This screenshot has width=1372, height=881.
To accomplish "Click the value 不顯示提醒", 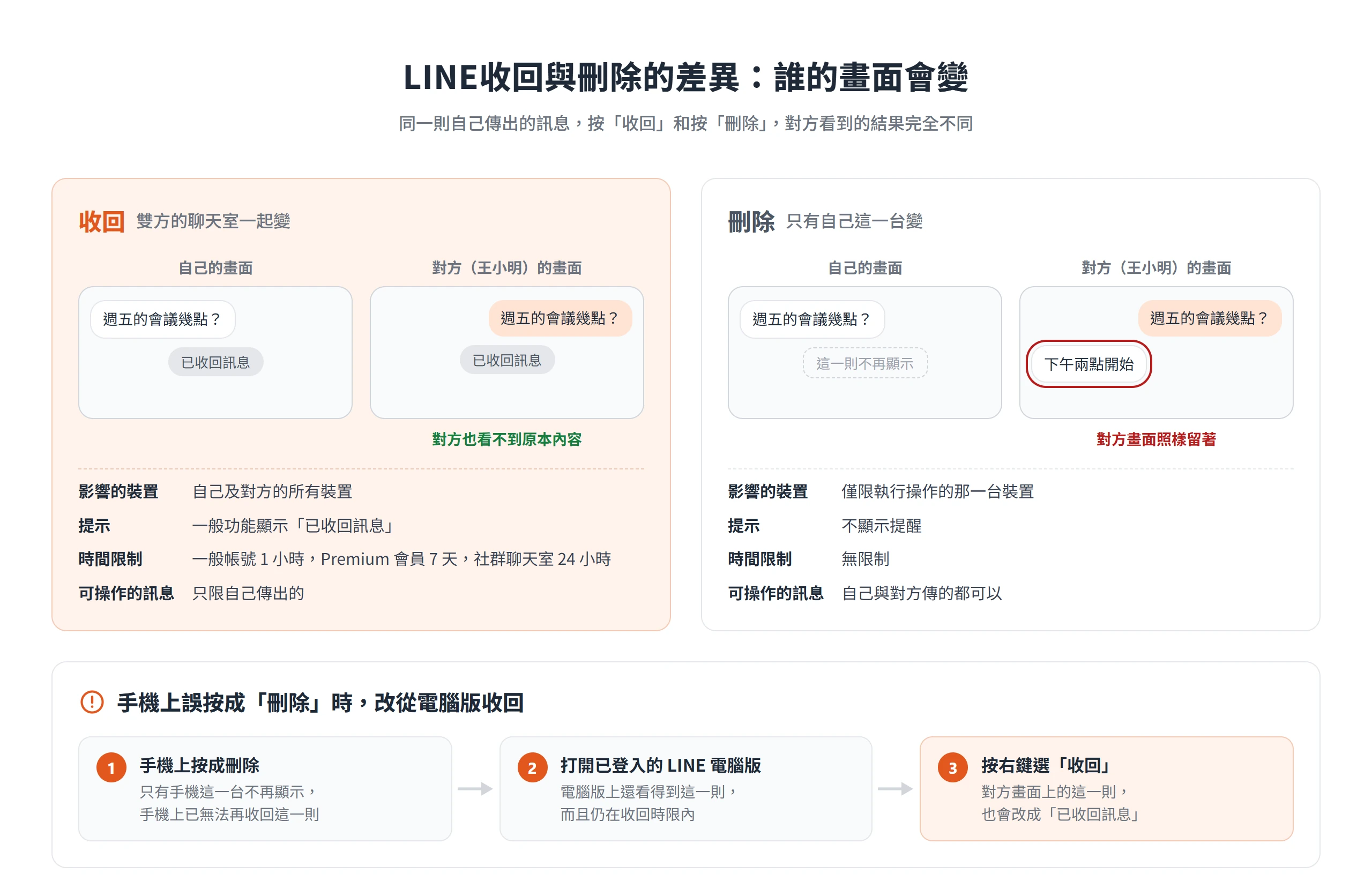I will click(x=882, y=526).
